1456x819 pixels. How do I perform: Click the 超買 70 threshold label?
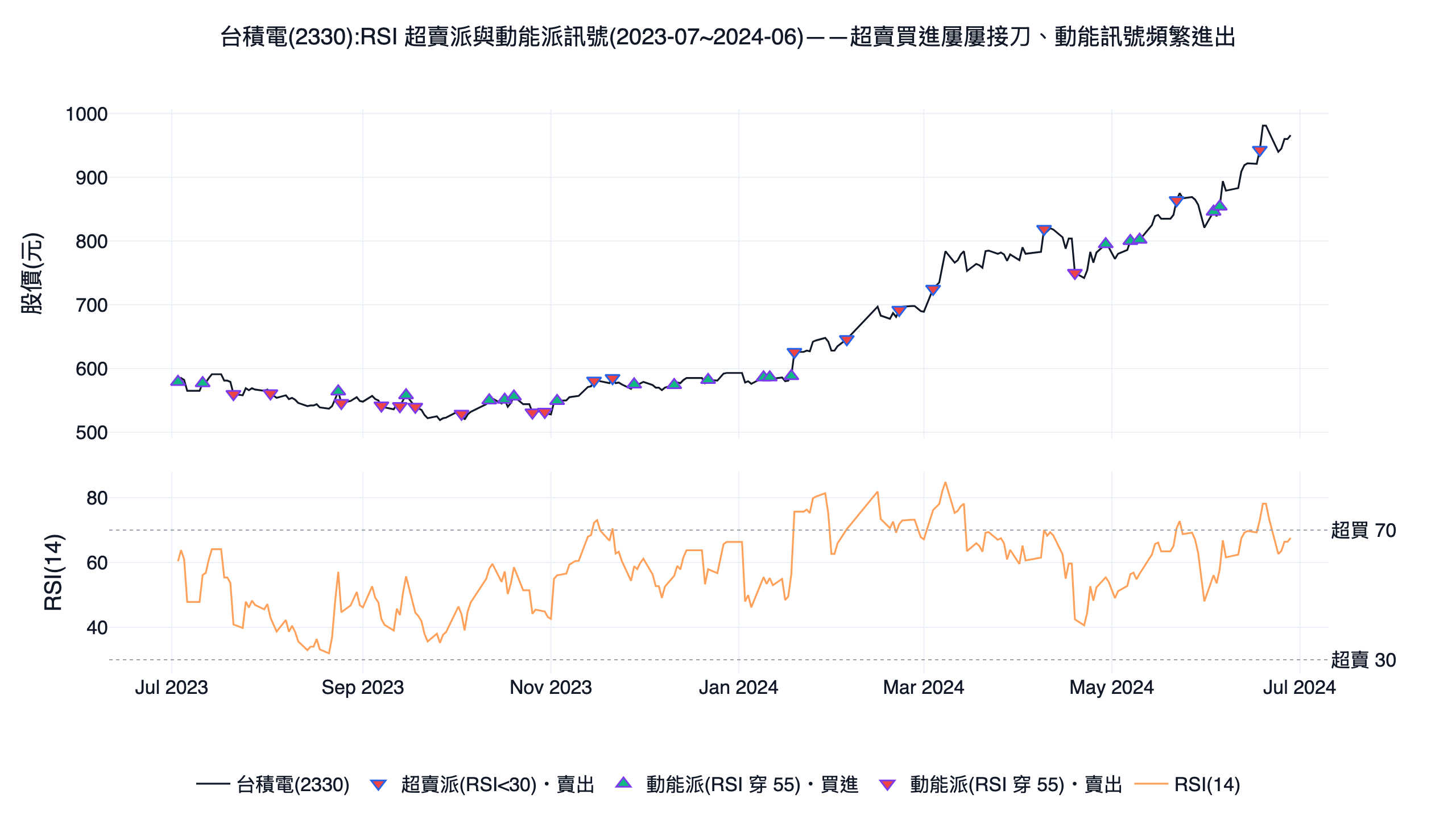coord(1363,530)
